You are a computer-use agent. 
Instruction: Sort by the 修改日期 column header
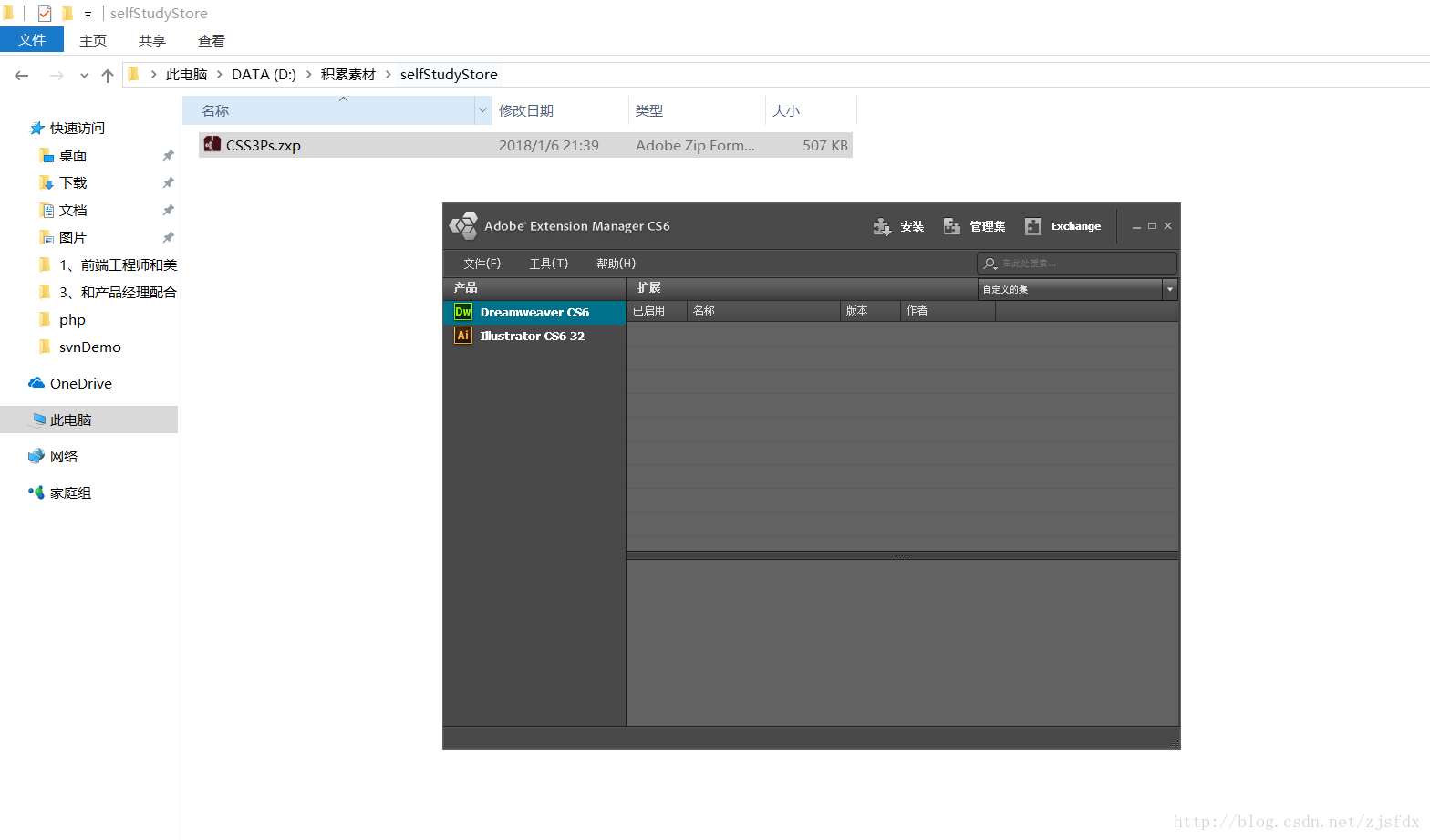(560, 110)
